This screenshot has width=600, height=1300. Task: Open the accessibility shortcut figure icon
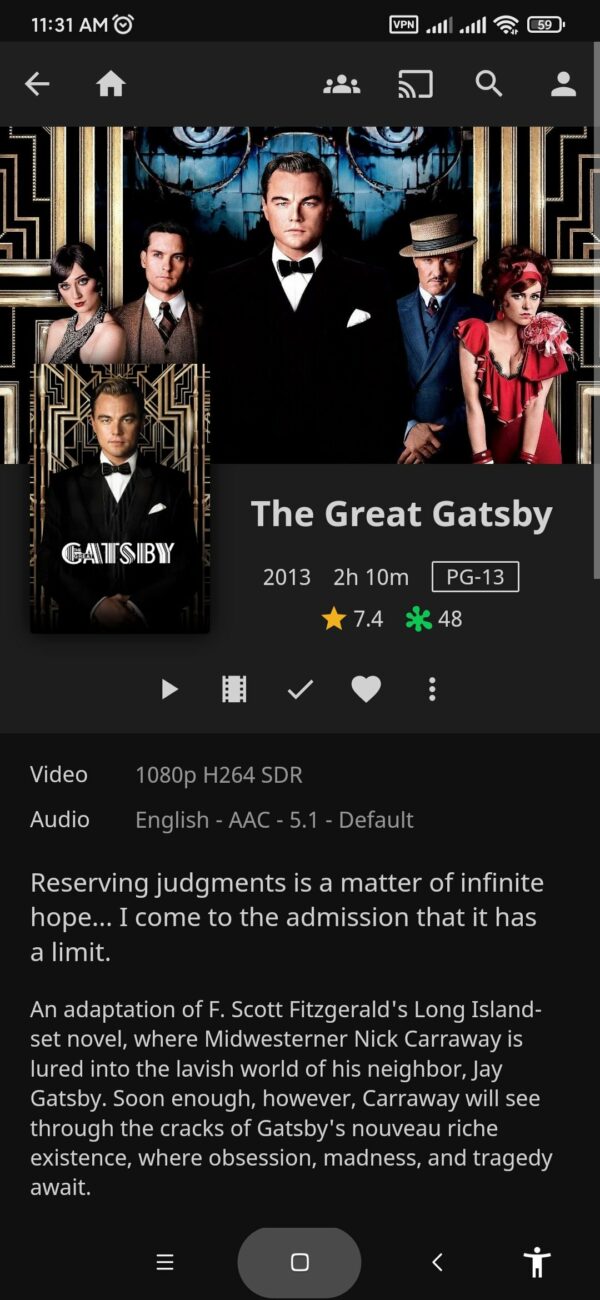537,1262
